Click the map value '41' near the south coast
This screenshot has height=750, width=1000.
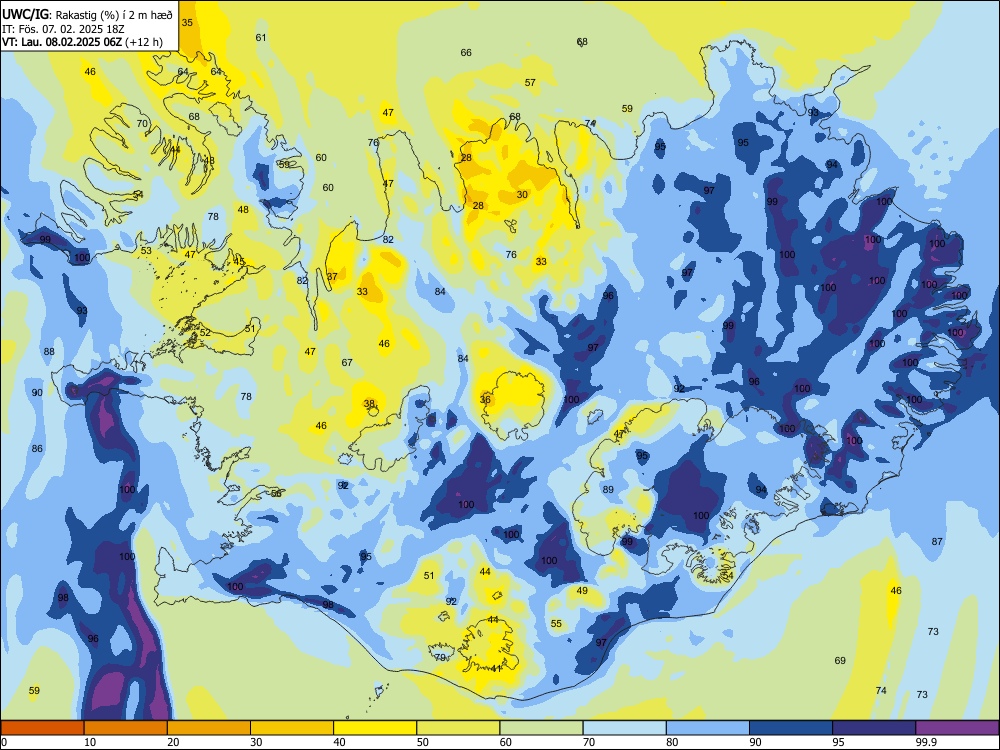point(496,668)
